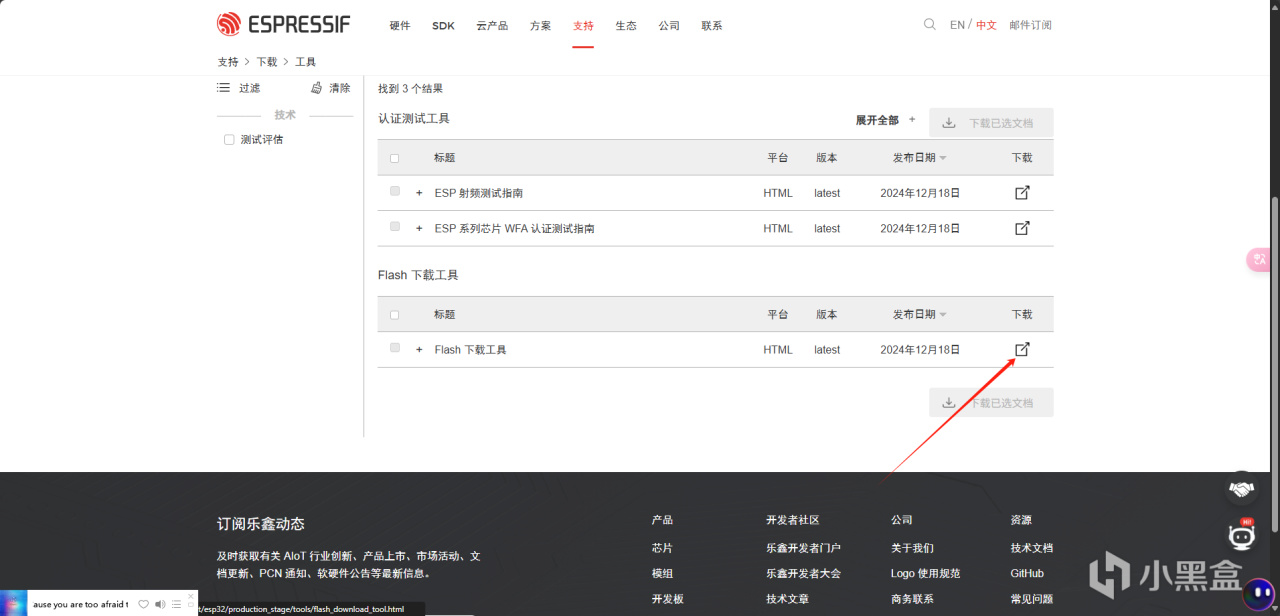Open the SDK menu
This screenshot has width=1280, height=616.
(x=443, y=26)
